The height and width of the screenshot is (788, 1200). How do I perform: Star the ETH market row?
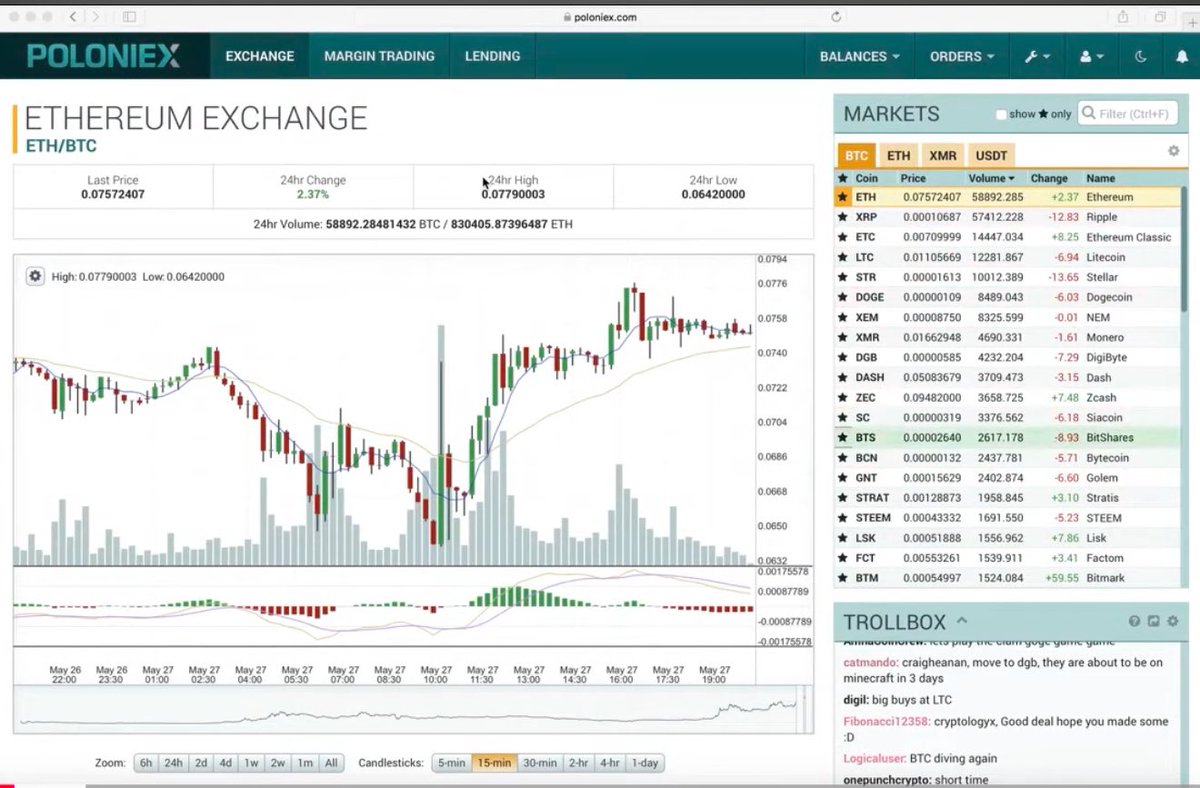[843, 197]
